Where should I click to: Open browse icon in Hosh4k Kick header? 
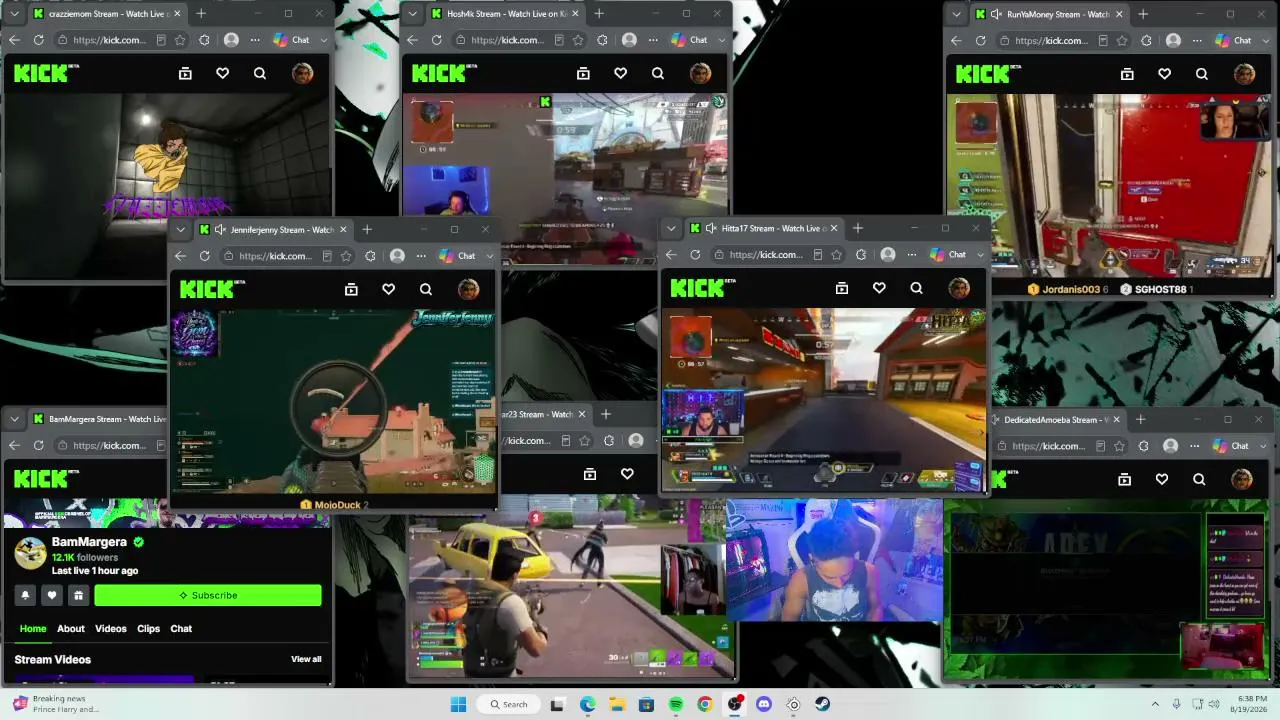tap(583, 73)
